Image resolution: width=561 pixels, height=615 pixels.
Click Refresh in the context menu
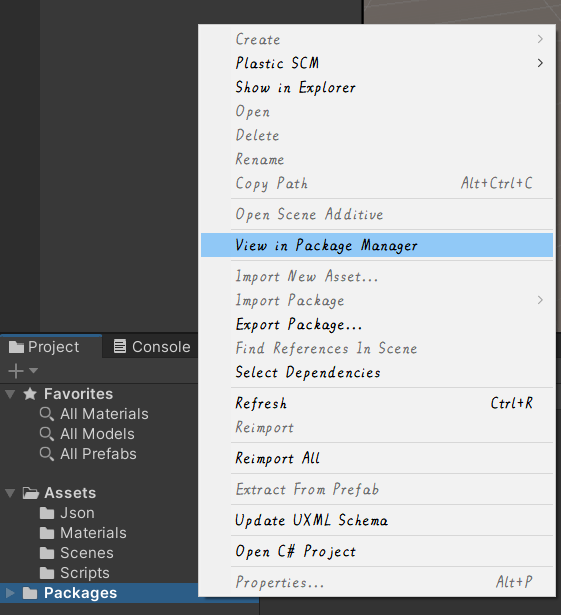pos(377,403)
